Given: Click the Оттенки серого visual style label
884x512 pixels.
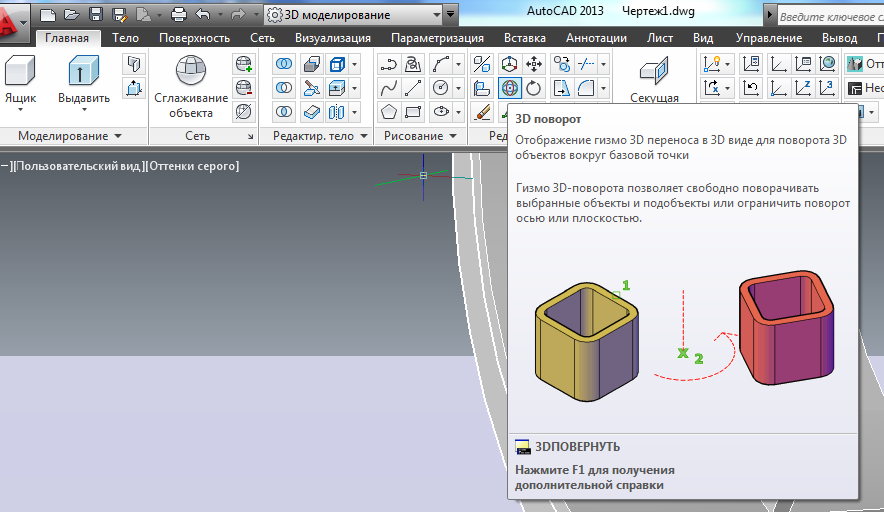Looking at the screenshot, I should (x=192, y=166).
